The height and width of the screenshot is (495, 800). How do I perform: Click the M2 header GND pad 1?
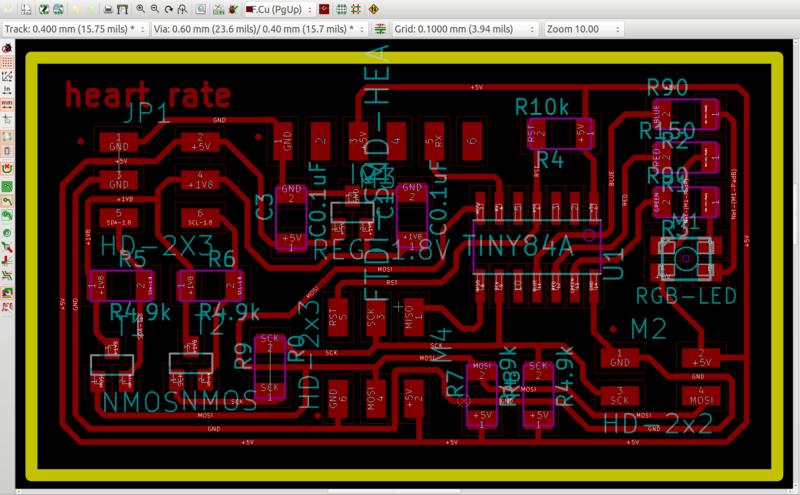click(619, 358)
